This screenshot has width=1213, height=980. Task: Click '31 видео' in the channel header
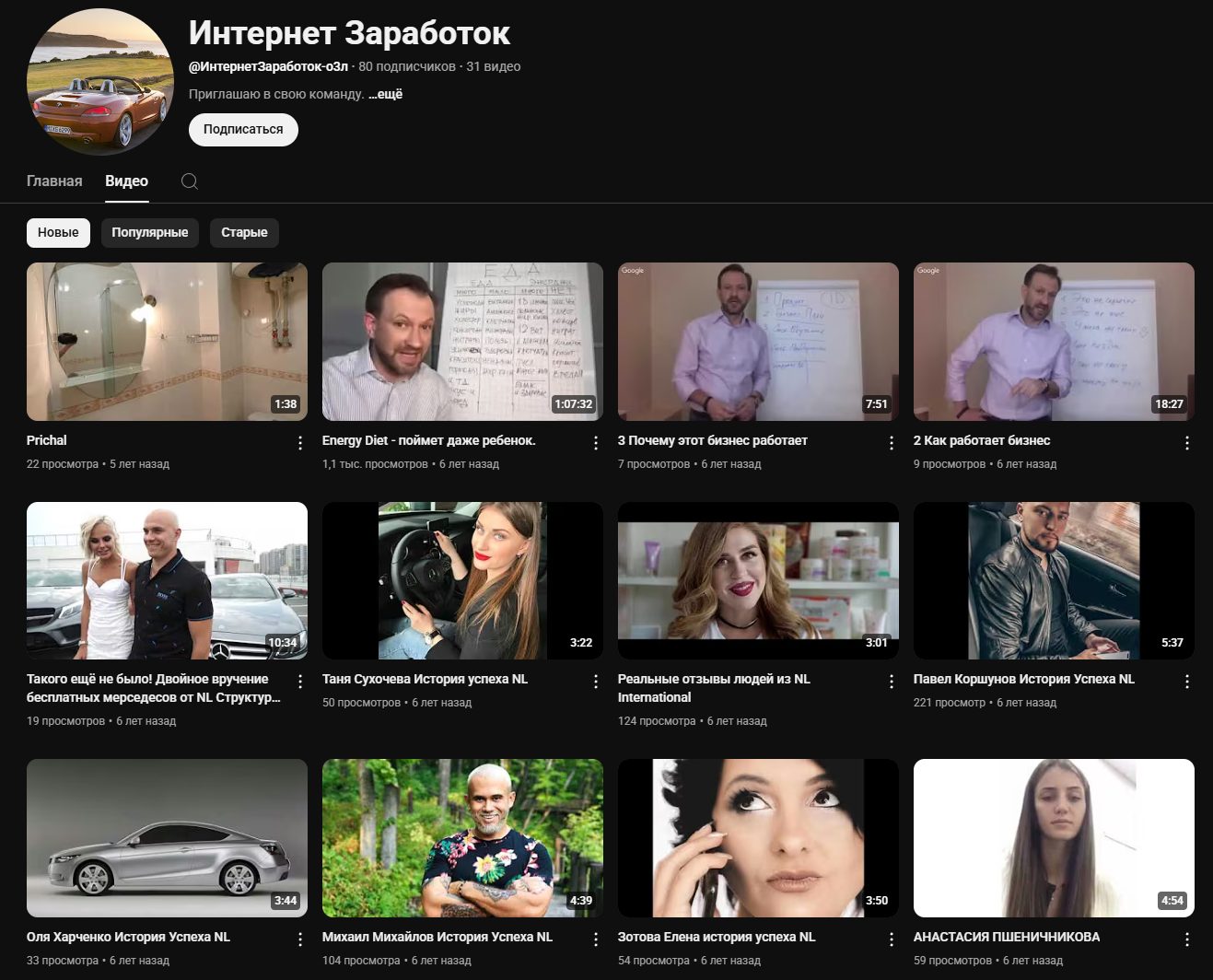coord(494,66)
